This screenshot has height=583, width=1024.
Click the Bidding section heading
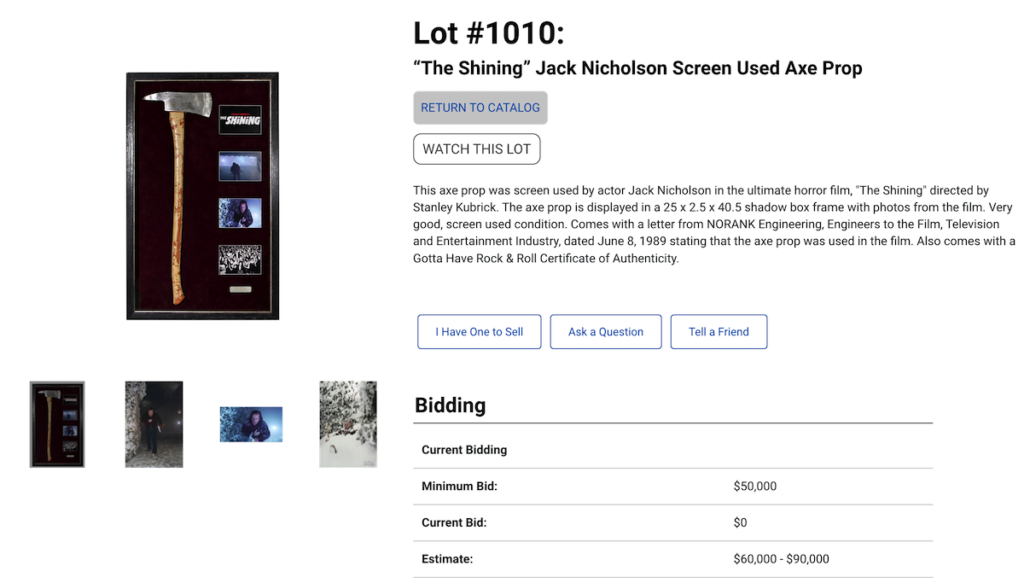tap(451, 405)
